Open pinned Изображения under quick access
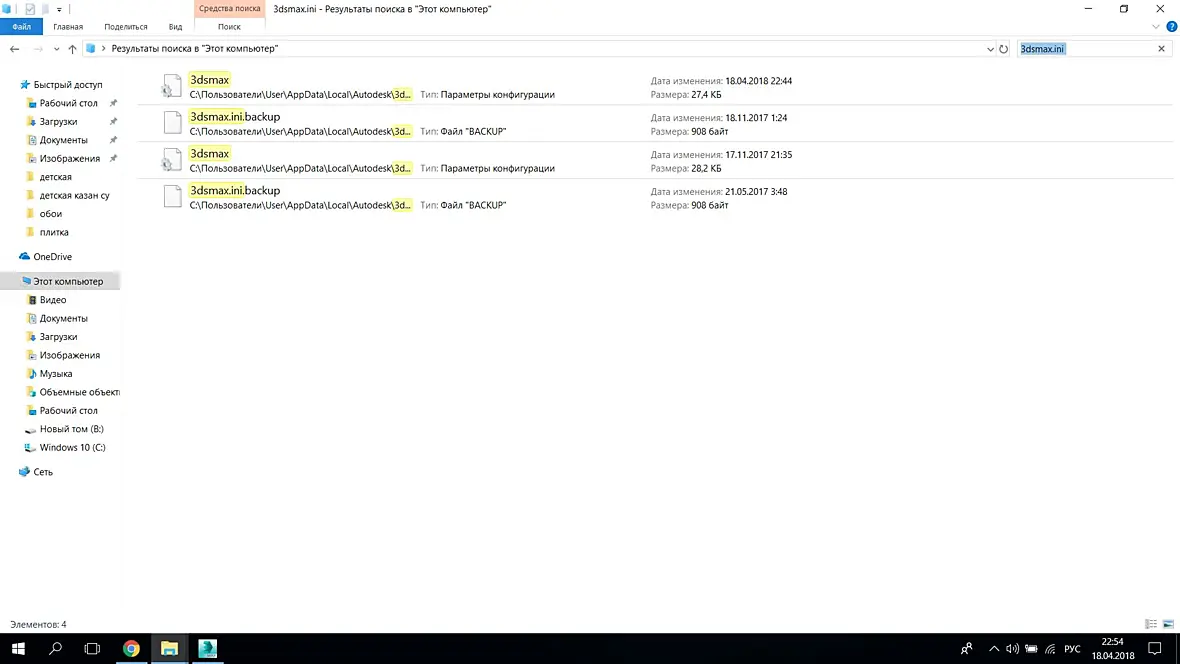 point(69,158)
